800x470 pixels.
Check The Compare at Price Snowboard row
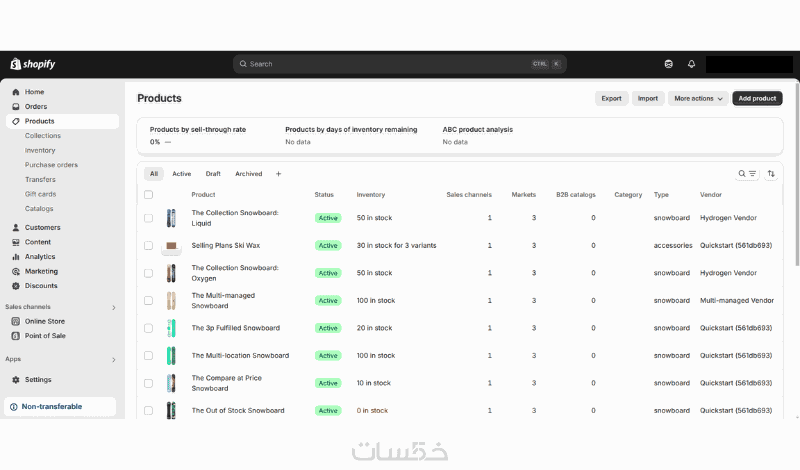pos(148,383)
